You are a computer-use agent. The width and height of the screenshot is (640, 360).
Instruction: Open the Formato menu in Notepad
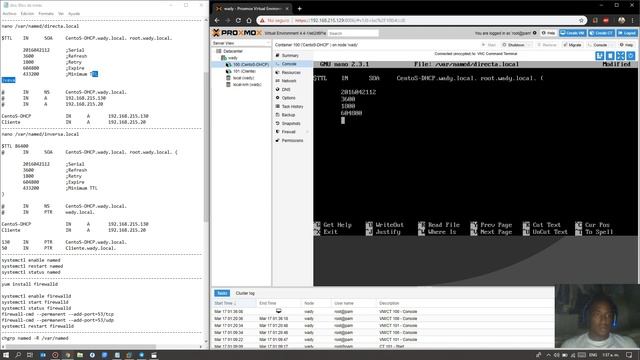pyautogui.click(x=46, y=13)
